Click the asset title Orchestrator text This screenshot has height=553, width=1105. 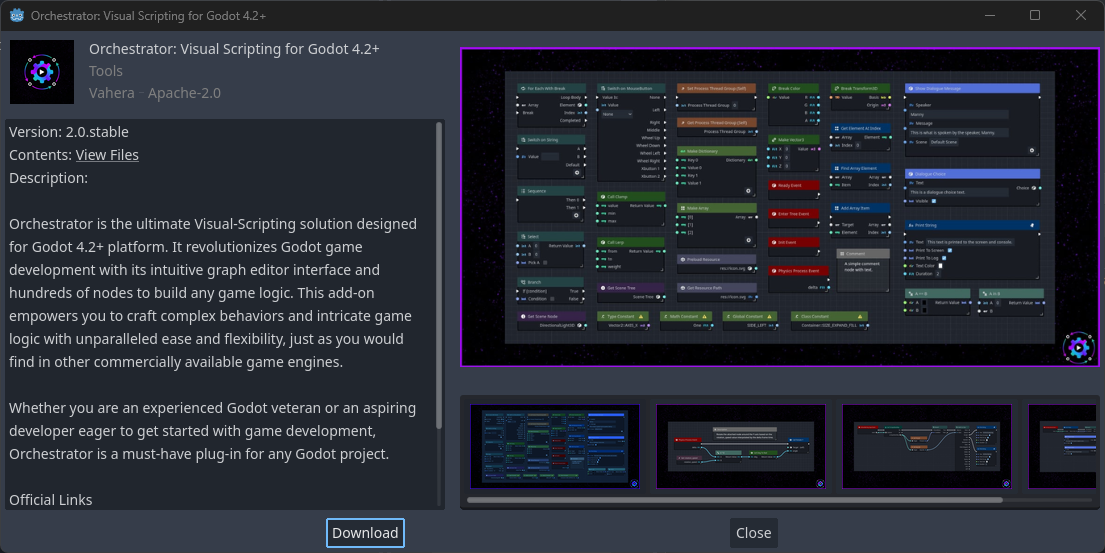point(234,49)
